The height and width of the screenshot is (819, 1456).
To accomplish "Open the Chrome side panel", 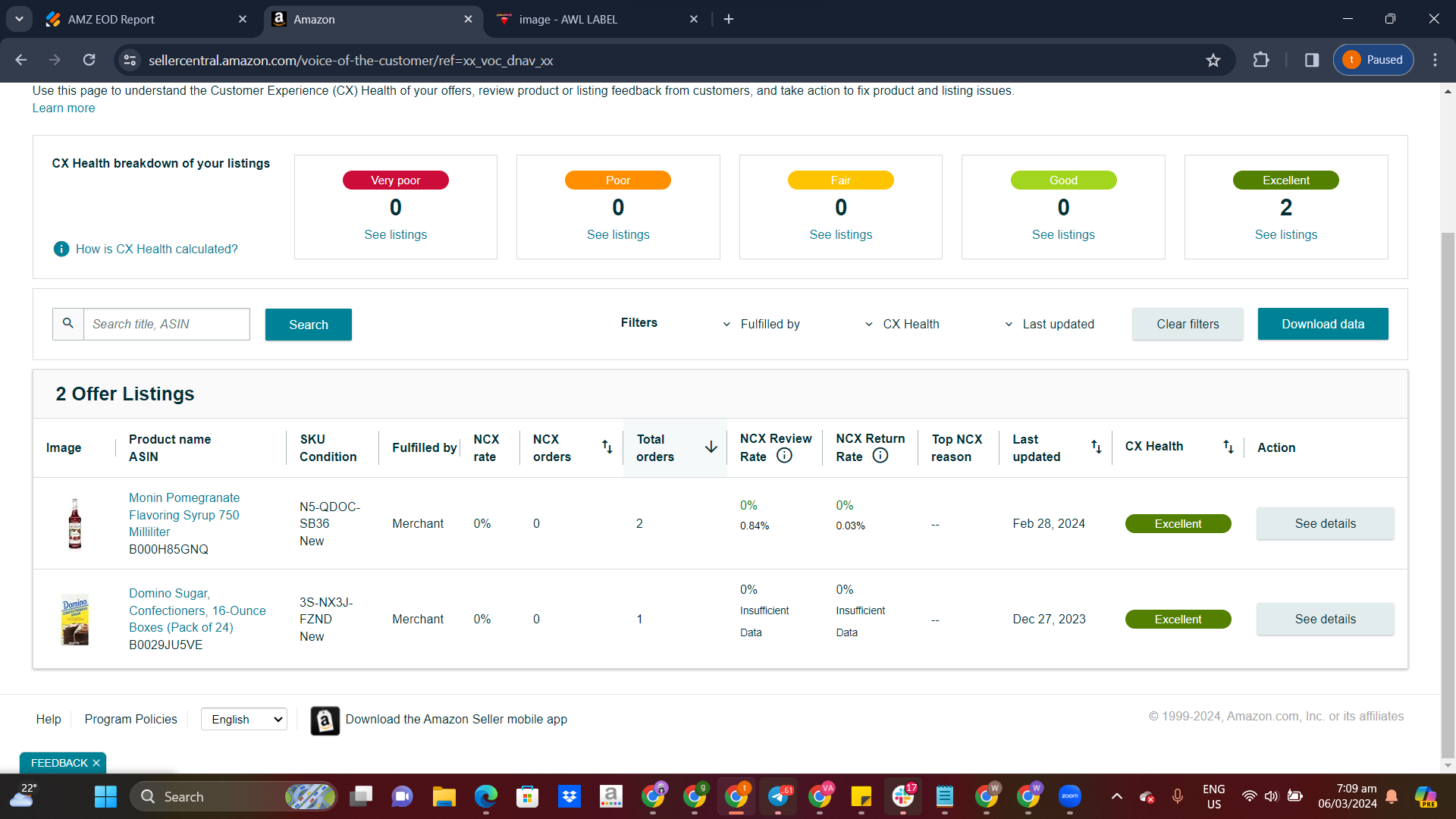I will pyautogui.click(x=1312, y=60).
